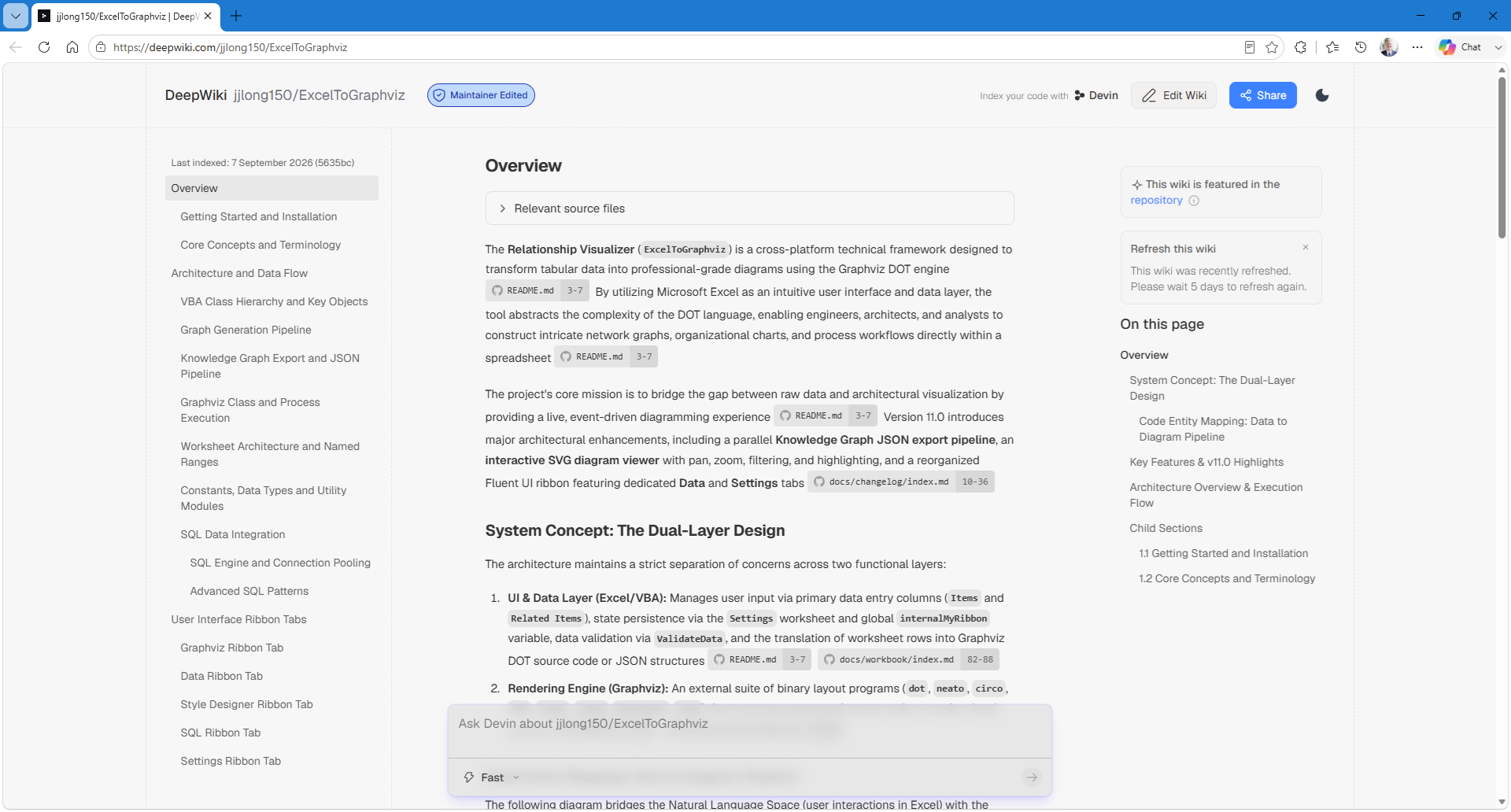Open VBA Class Hierarchy and Key Objects
Screen dimensions: 1511x812
click(274, 301)
